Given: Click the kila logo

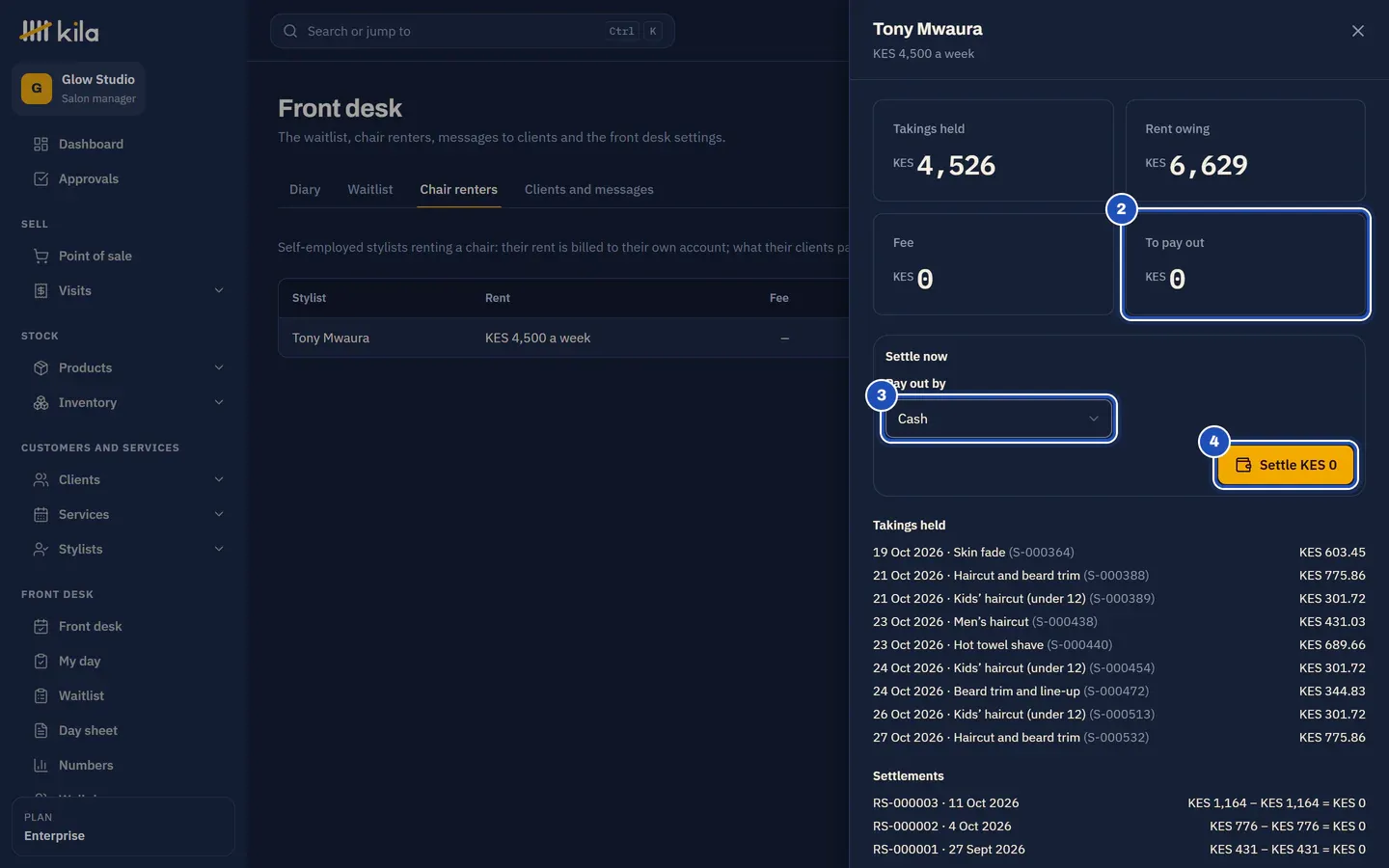Looking at the screenshot, I should click(x=59, y=32).
